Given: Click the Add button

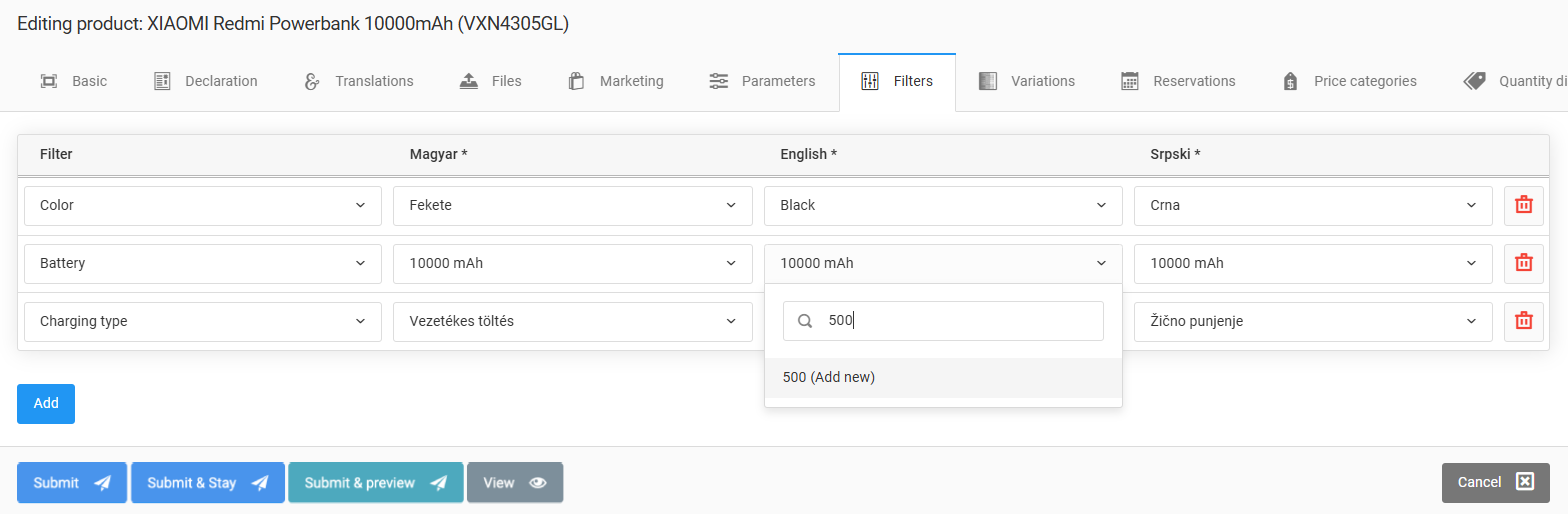Looking at the screenshot, I should pyautogui.click(x=46, y=404).
